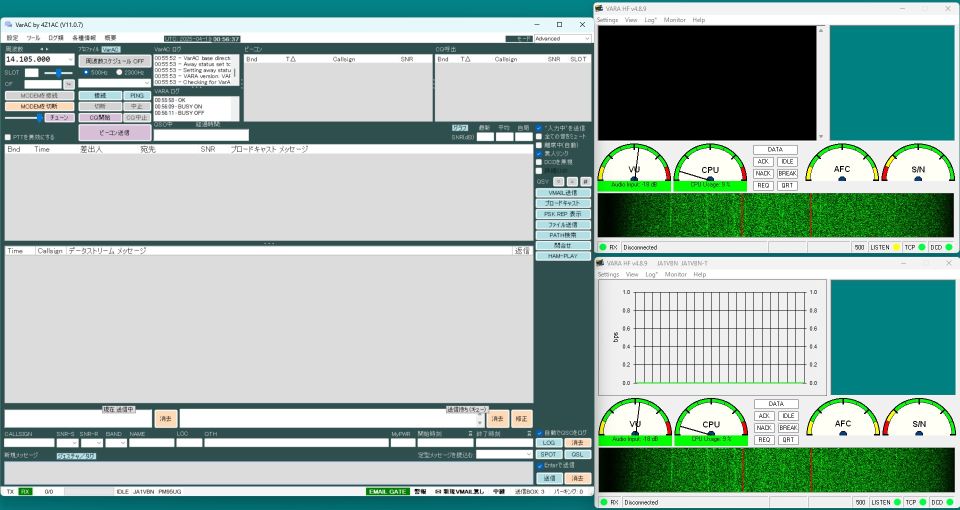
Task: Click the SPOT button
Action: [x=549, y=454]
